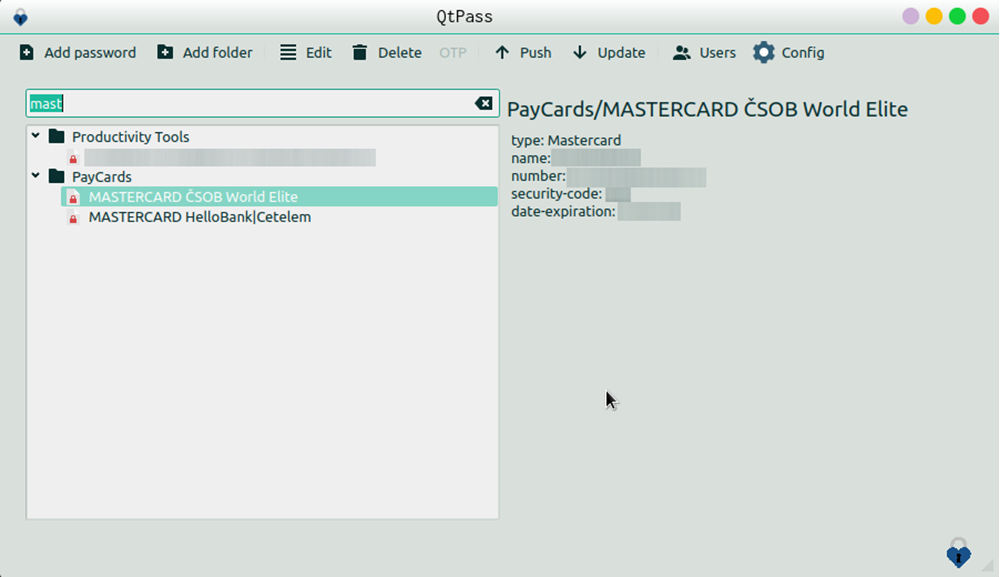Delete the selected password entry

pos(386,52)
